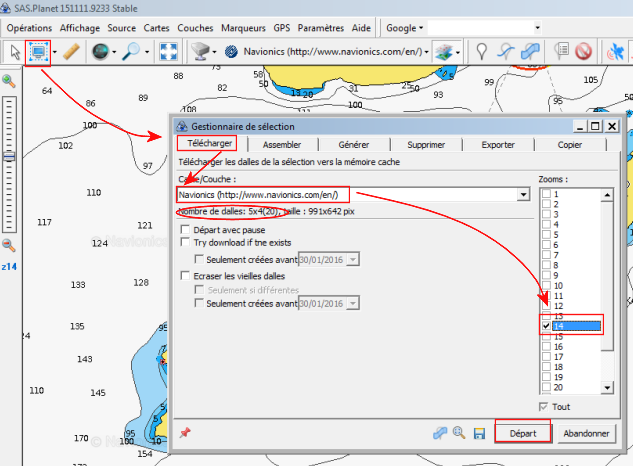Switch to the Exporter tab
The height and width of the screenshot is (466, 633).
click(x=498, y=145)
